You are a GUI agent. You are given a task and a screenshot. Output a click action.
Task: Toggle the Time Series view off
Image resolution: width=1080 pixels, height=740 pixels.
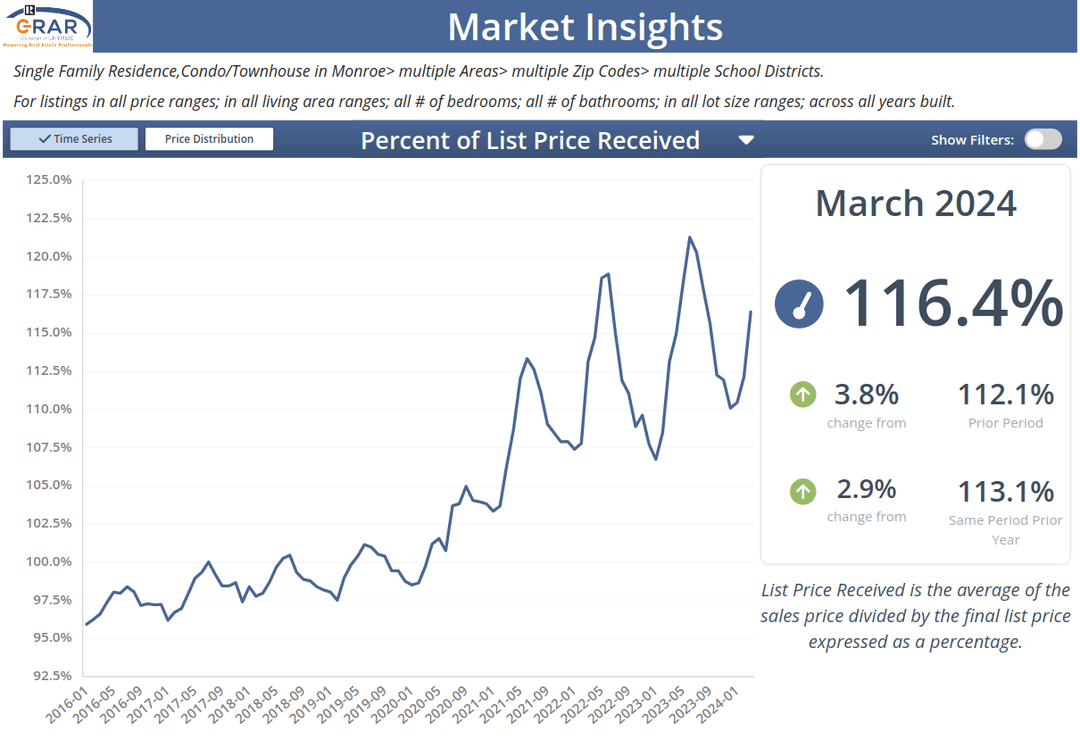click(73, 138)
